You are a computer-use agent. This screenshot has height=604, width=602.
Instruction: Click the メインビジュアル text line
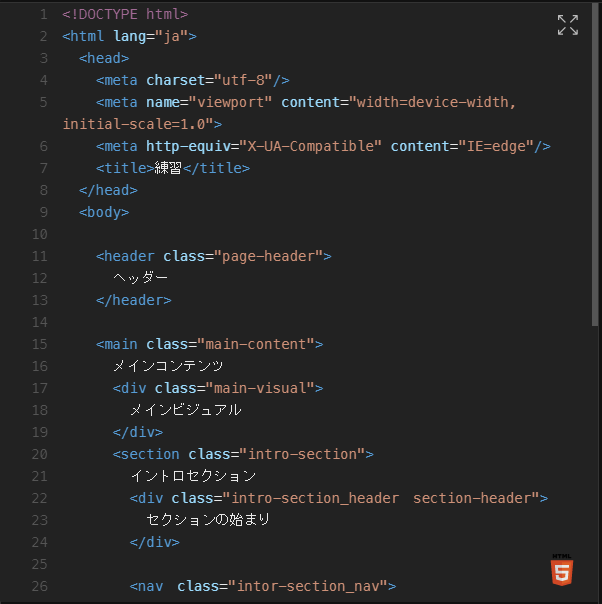tap(186, 410)
